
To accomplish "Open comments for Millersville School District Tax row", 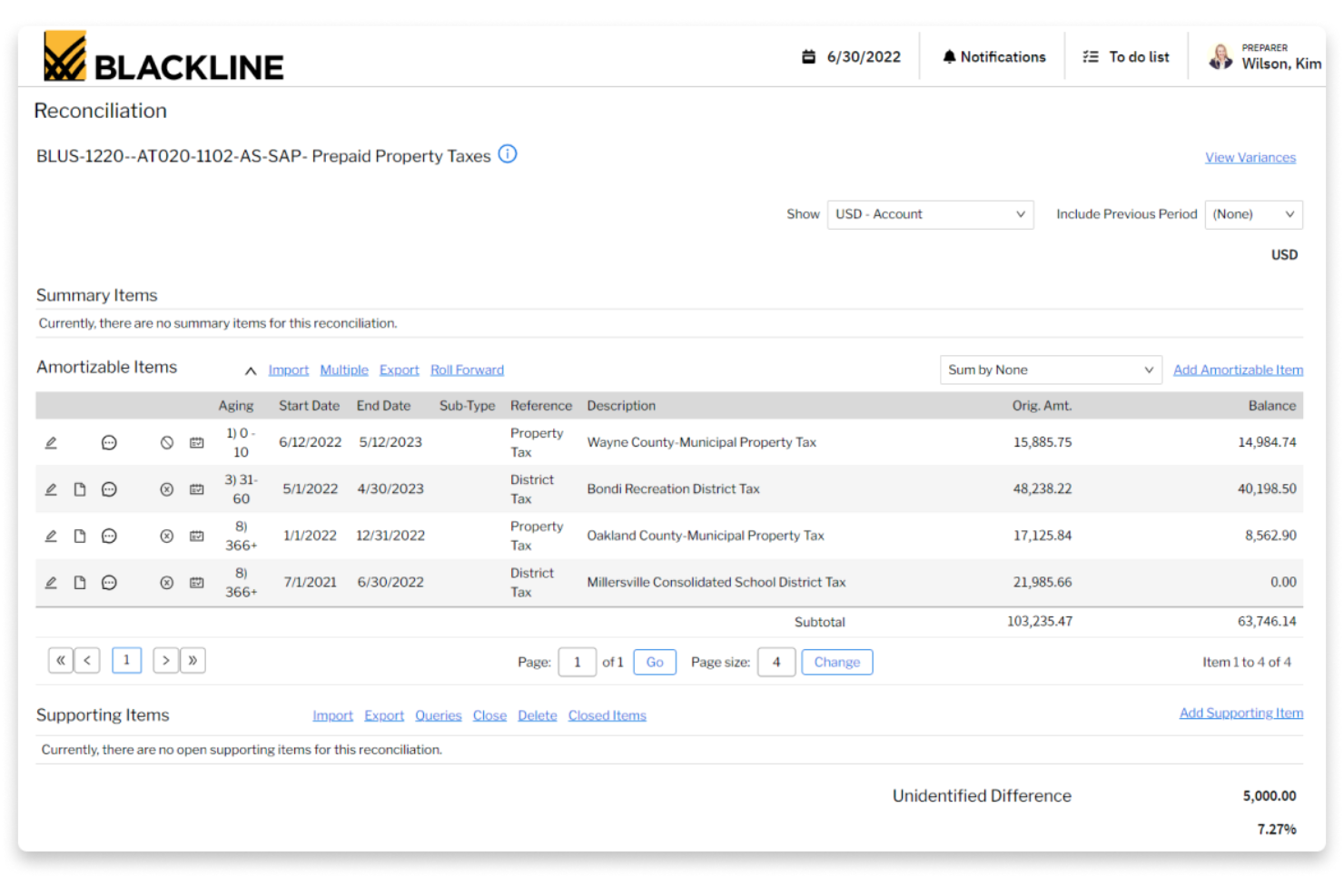I will (109, 583).
